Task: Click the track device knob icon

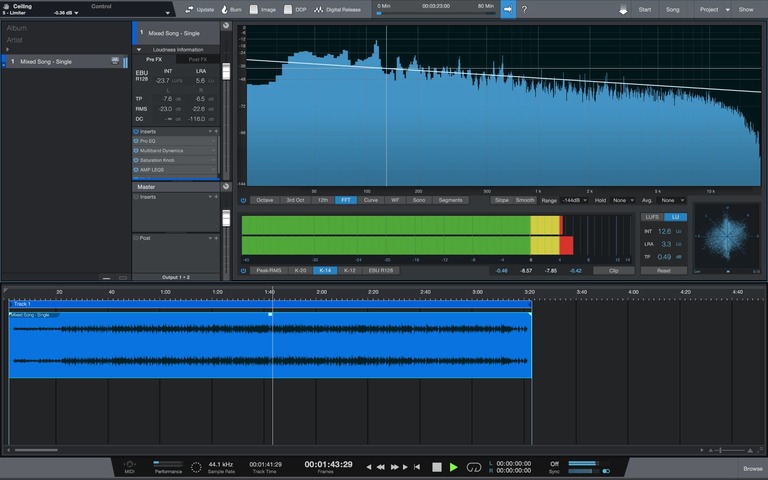Action: (x=226, y=25)
